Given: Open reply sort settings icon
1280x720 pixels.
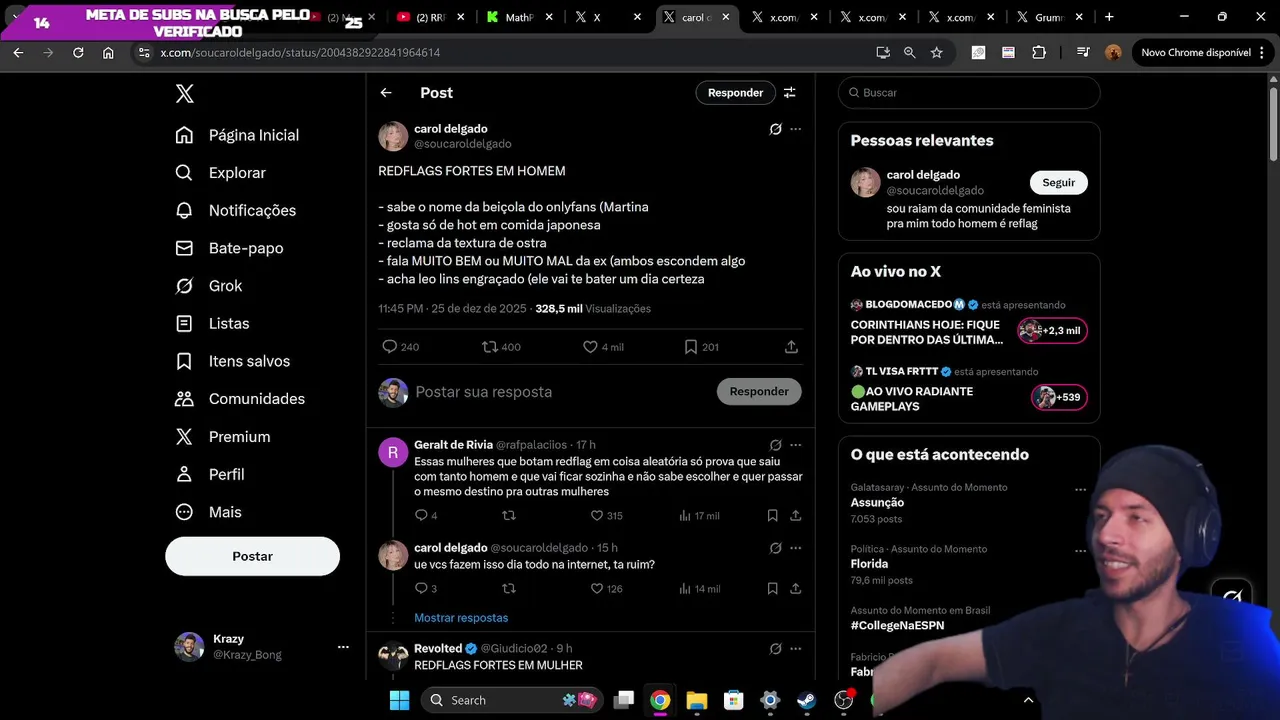Looking at the screenshot, I should (x=790, y=93).
